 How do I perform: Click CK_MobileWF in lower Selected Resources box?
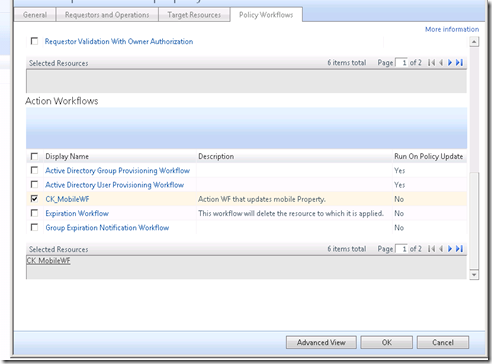point(48,261)
